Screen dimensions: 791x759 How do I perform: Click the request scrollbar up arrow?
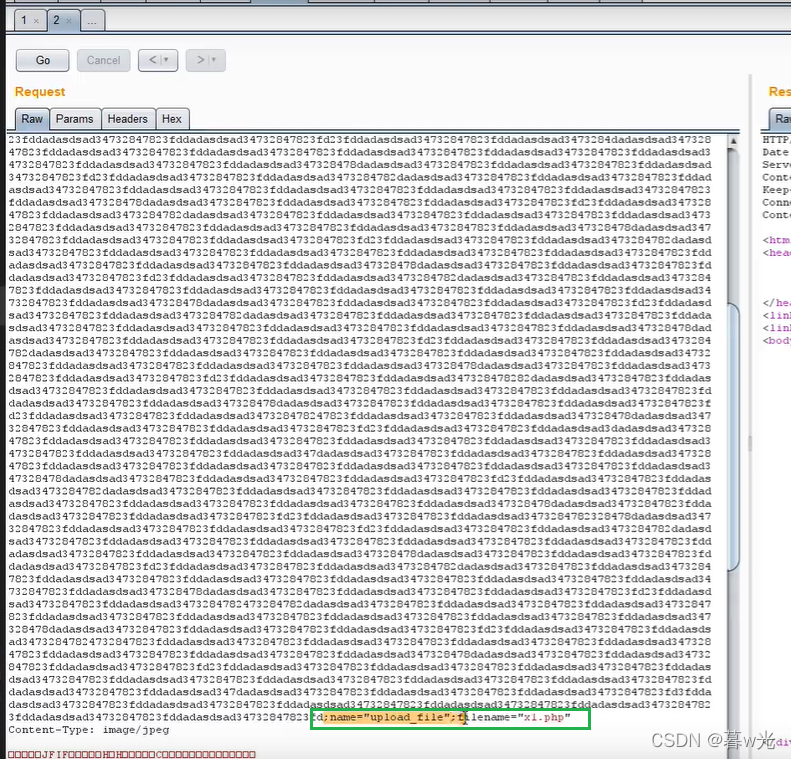(733, 142)
